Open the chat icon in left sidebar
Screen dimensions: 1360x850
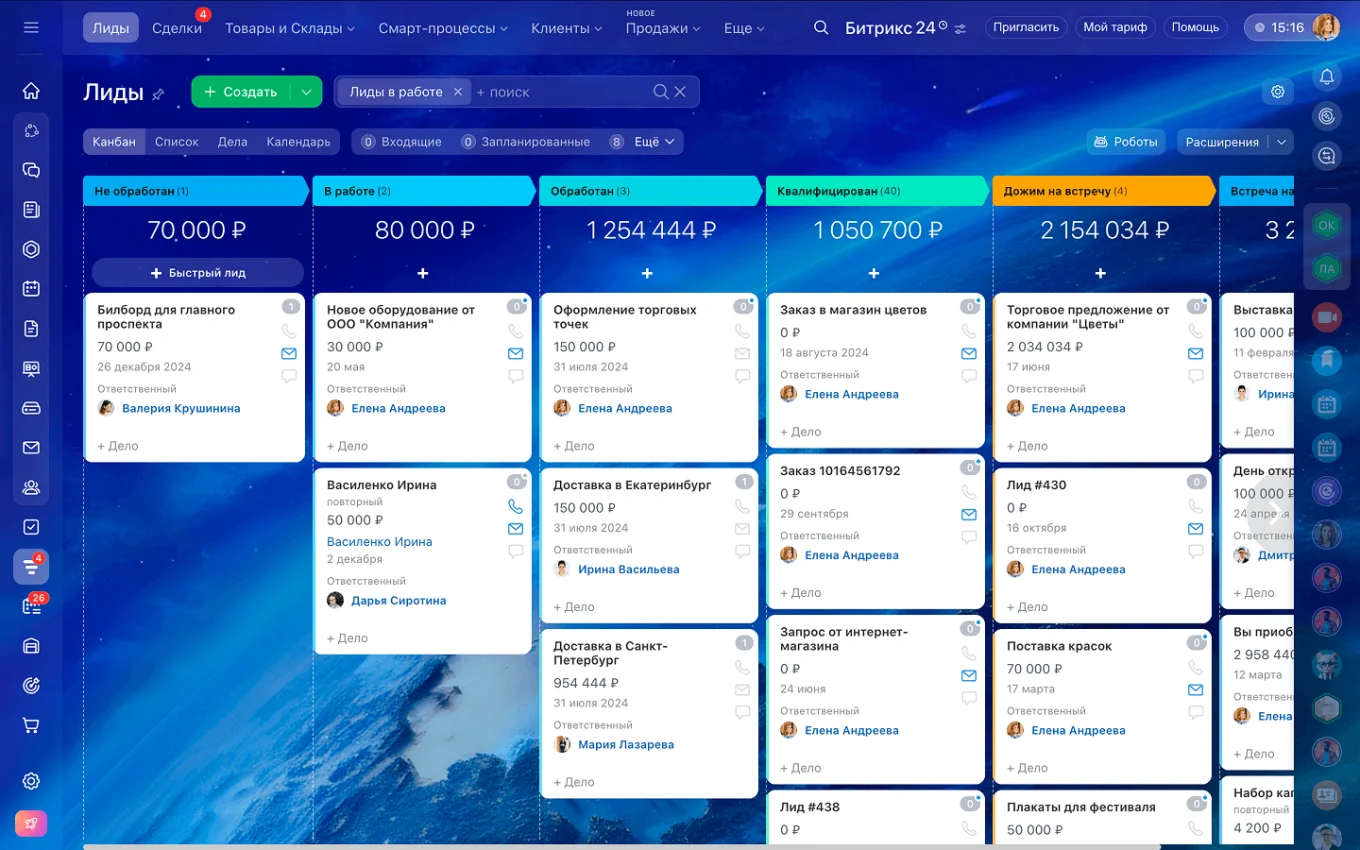click(x=30, y=170)
